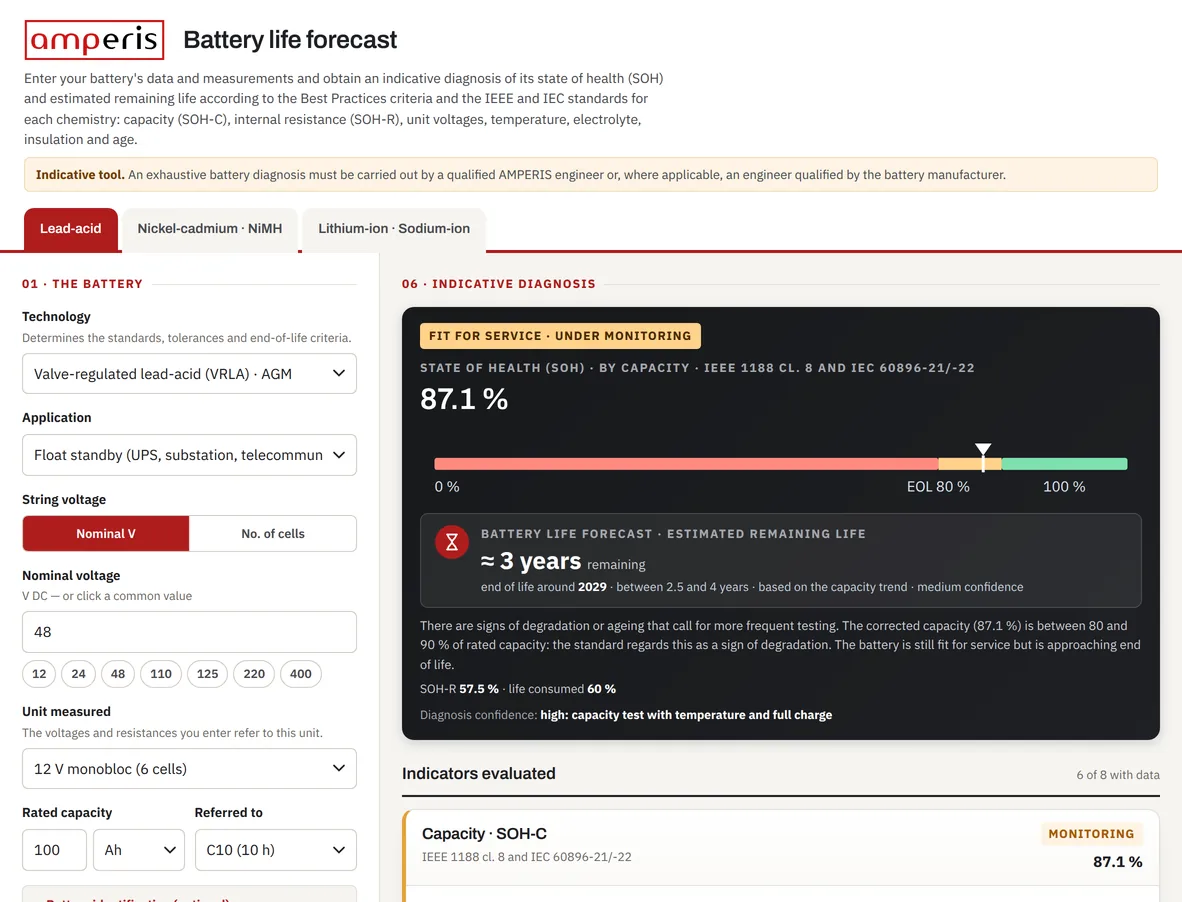The height and width of the screenshot is (902, 1182).
Task: Choose the 125 V common value
Action: 207,674
